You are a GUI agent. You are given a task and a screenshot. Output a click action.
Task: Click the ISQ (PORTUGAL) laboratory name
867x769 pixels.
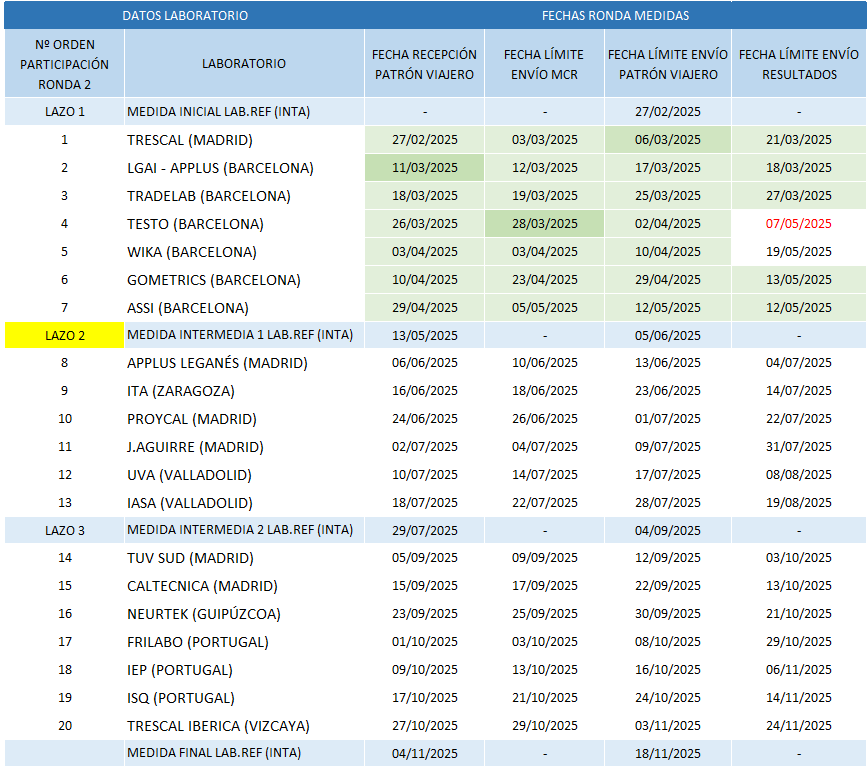click(x=181, y=698)
